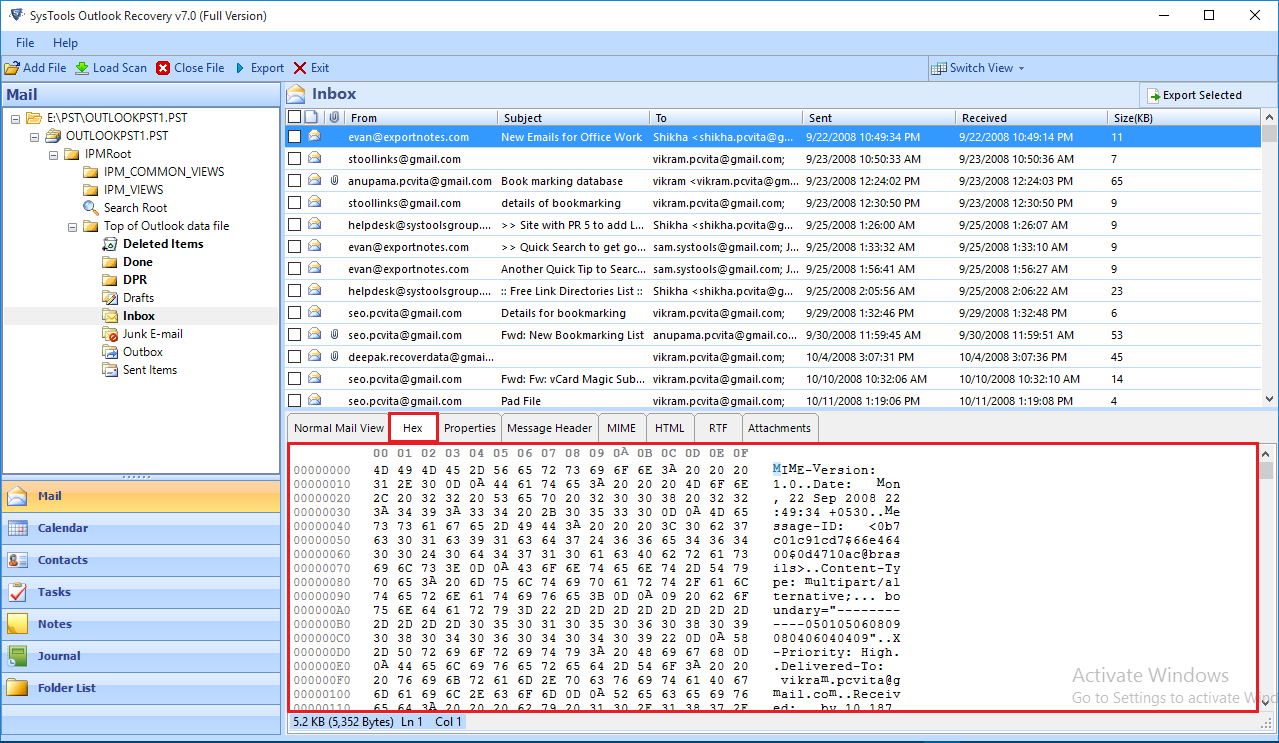Screen dimensions: 1279x743
Task: Select the DPR folder
Action: click(135, 280)
